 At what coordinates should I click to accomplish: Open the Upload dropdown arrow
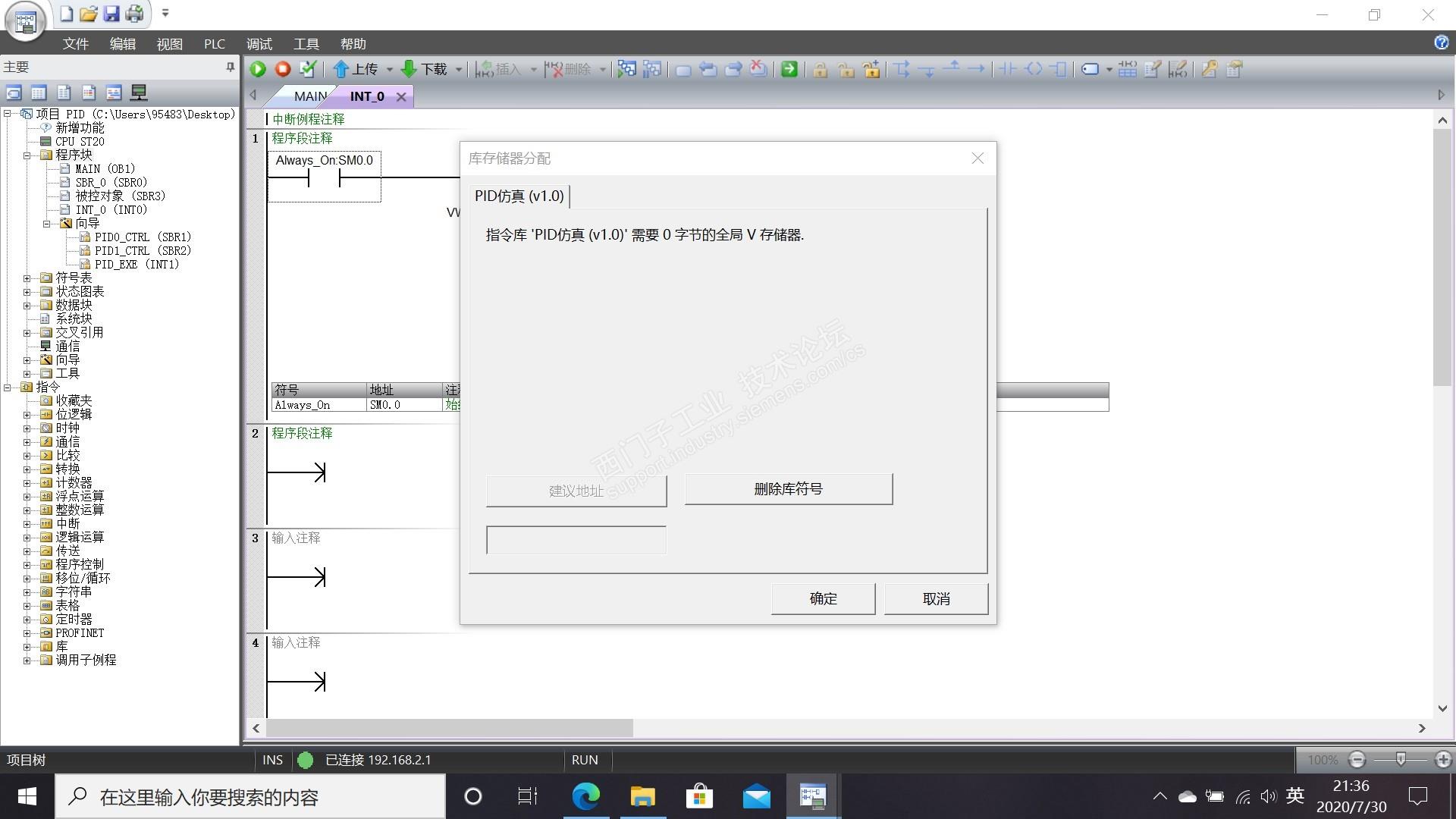coord(390,69)
